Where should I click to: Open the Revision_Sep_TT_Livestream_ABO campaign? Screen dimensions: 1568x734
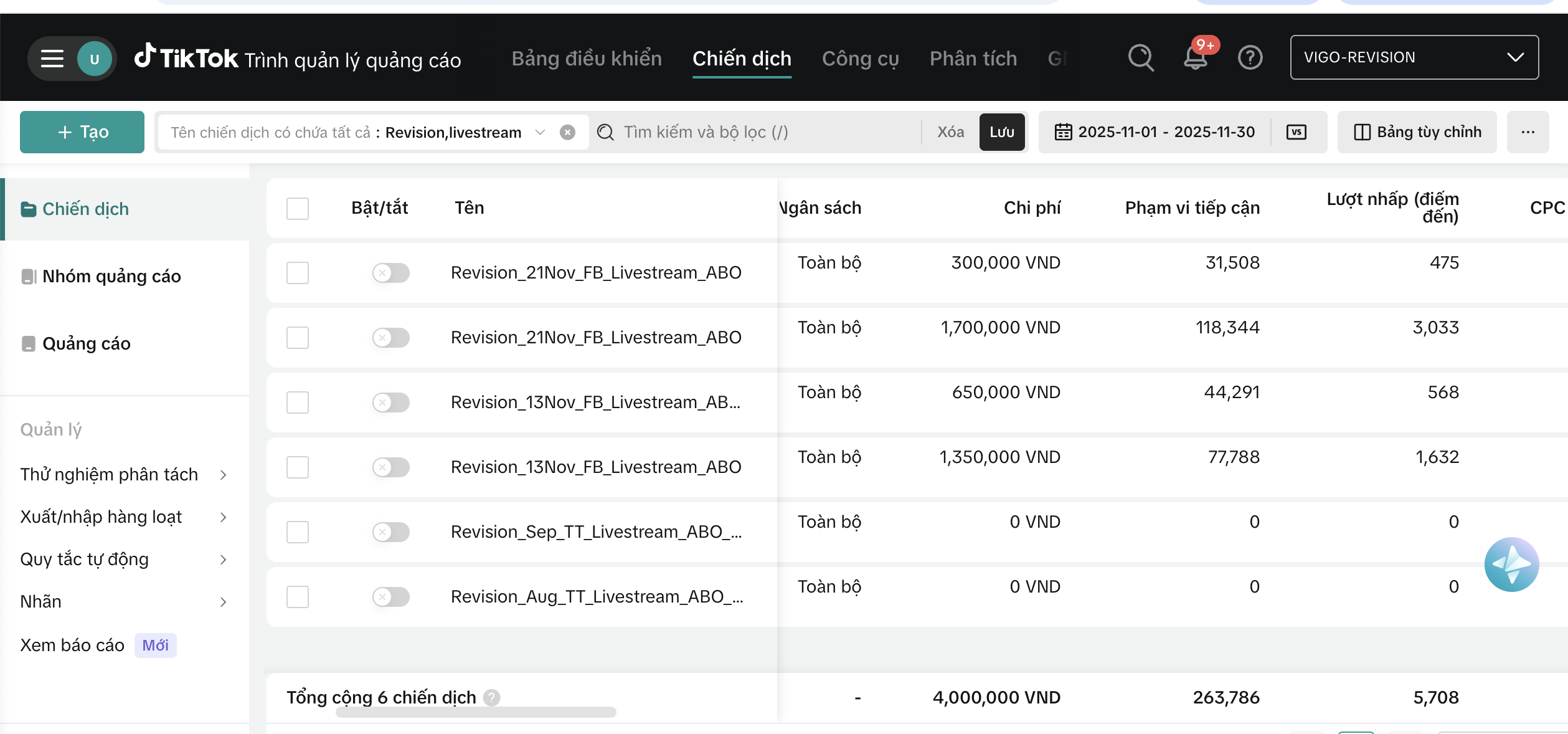(x=597, y=532)
